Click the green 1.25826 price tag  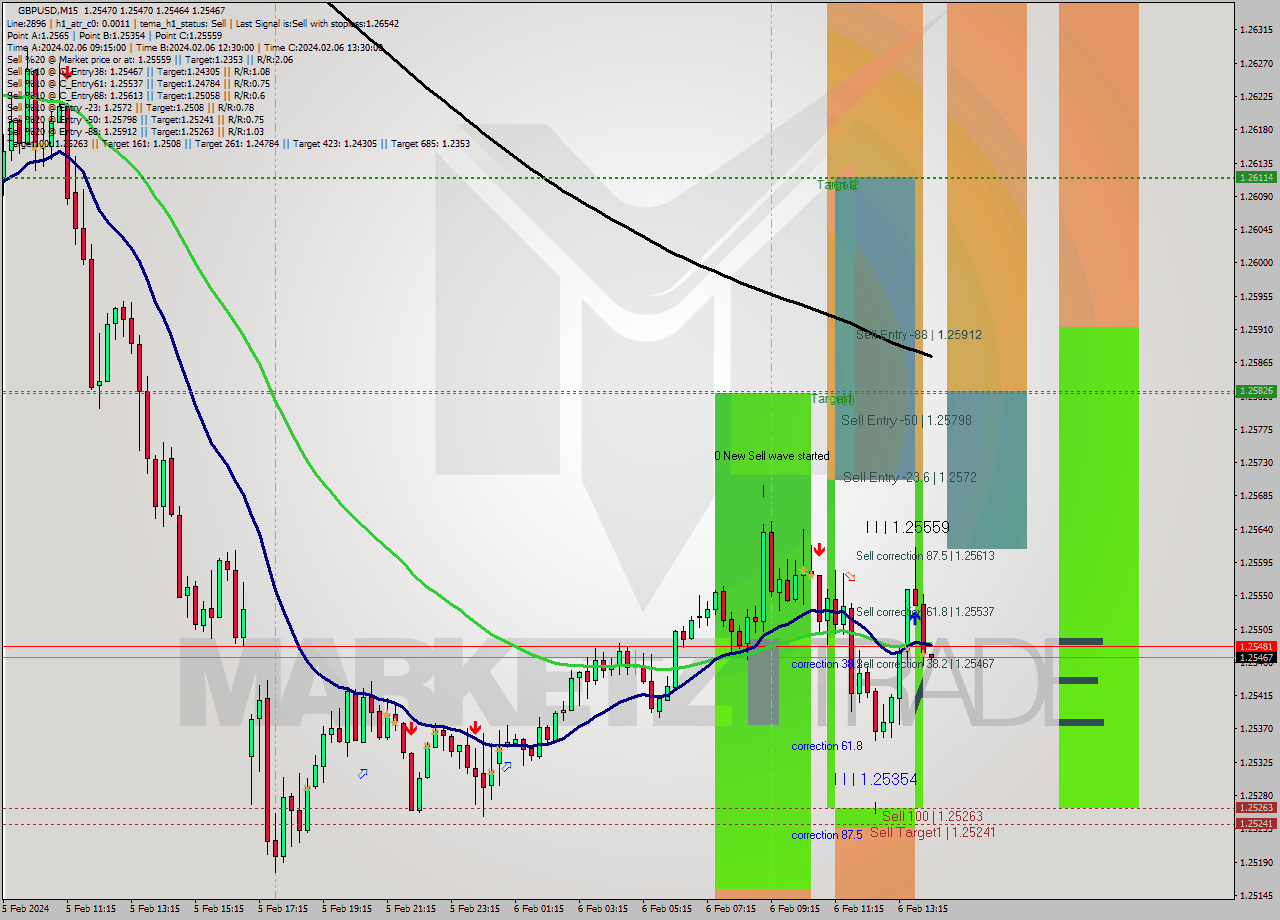click(1257, 391)
